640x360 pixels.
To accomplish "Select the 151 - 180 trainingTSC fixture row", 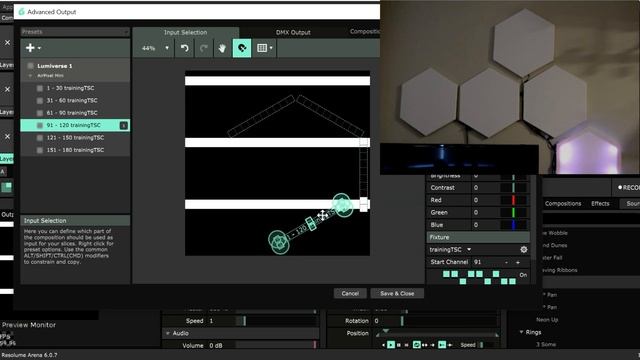I will coord(75,150).
